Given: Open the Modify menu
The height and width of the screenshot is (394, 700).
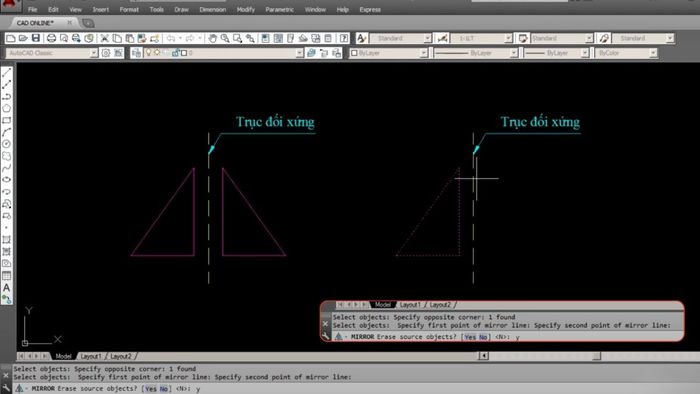Looking at the screenshot, I should point(246,9).
